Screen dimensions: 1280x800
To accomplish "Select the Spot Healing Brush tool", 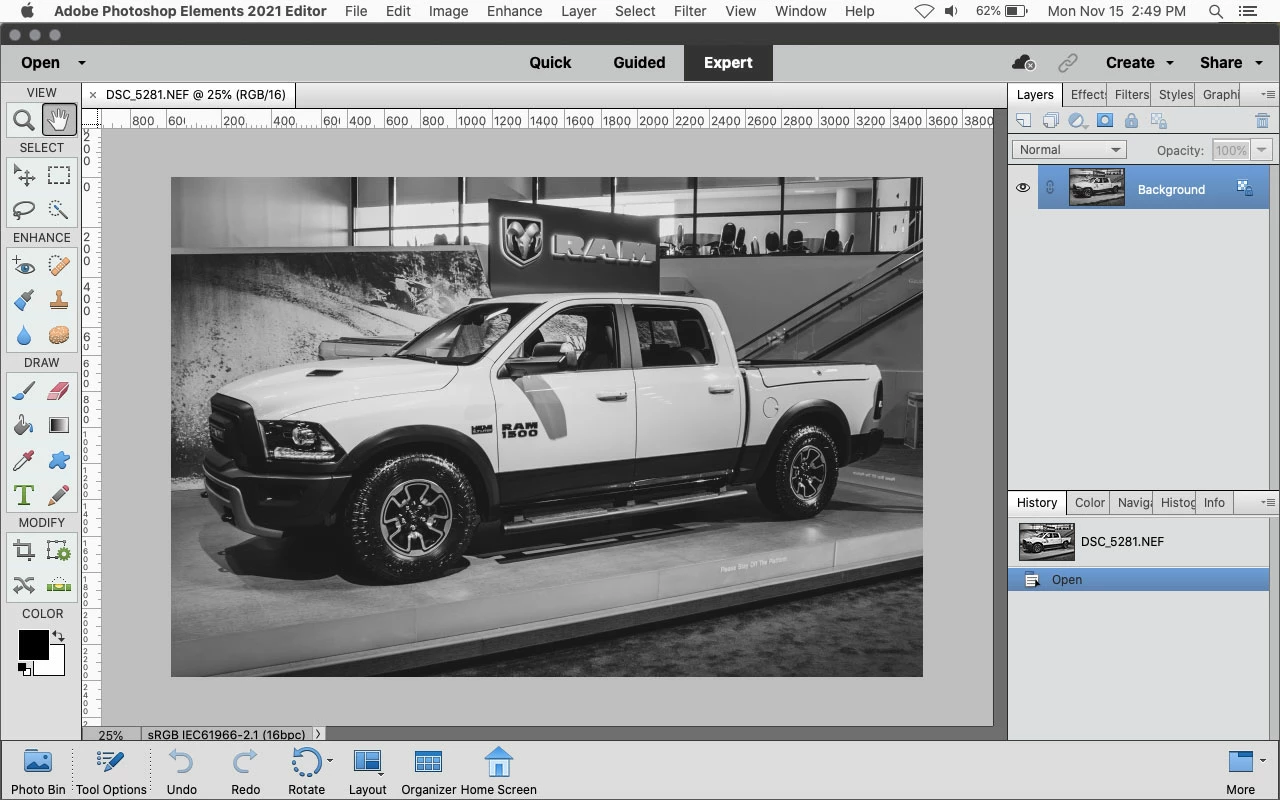I will [x=59, y=266].
